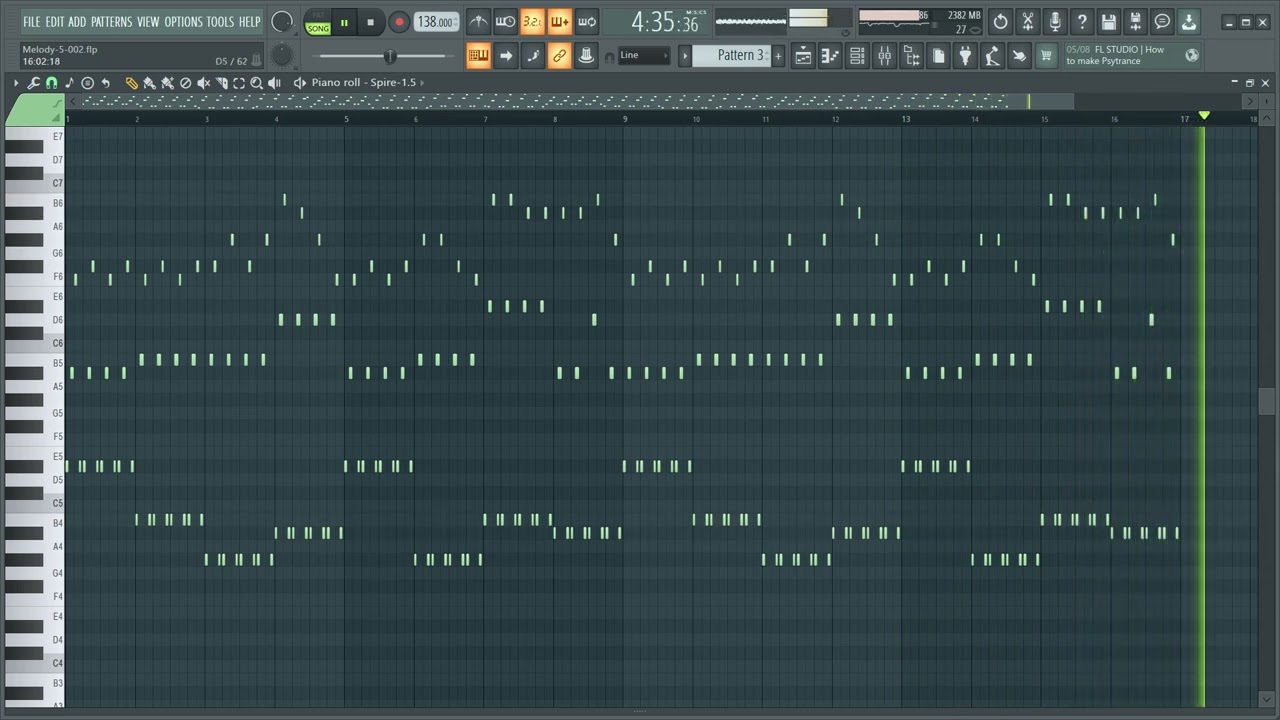Open the Playlist window button
1280x720 pixels.
tap(803, 56)
